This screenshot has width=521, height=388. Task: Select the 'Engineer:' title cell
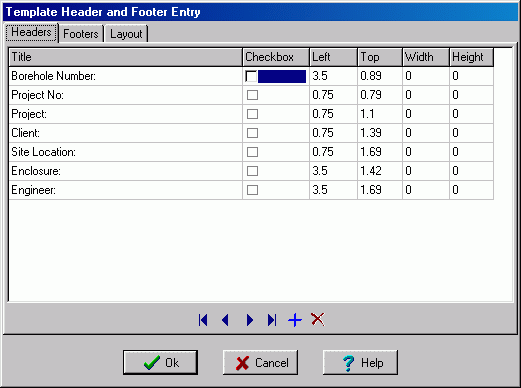(126, 190)
